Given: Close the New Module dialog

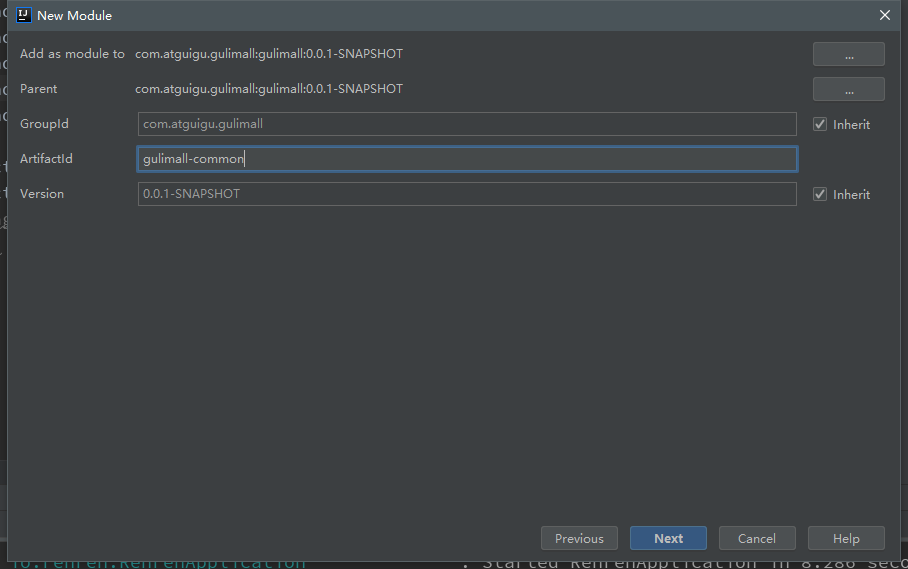Looking at the screenshot, I should [884, 15].
